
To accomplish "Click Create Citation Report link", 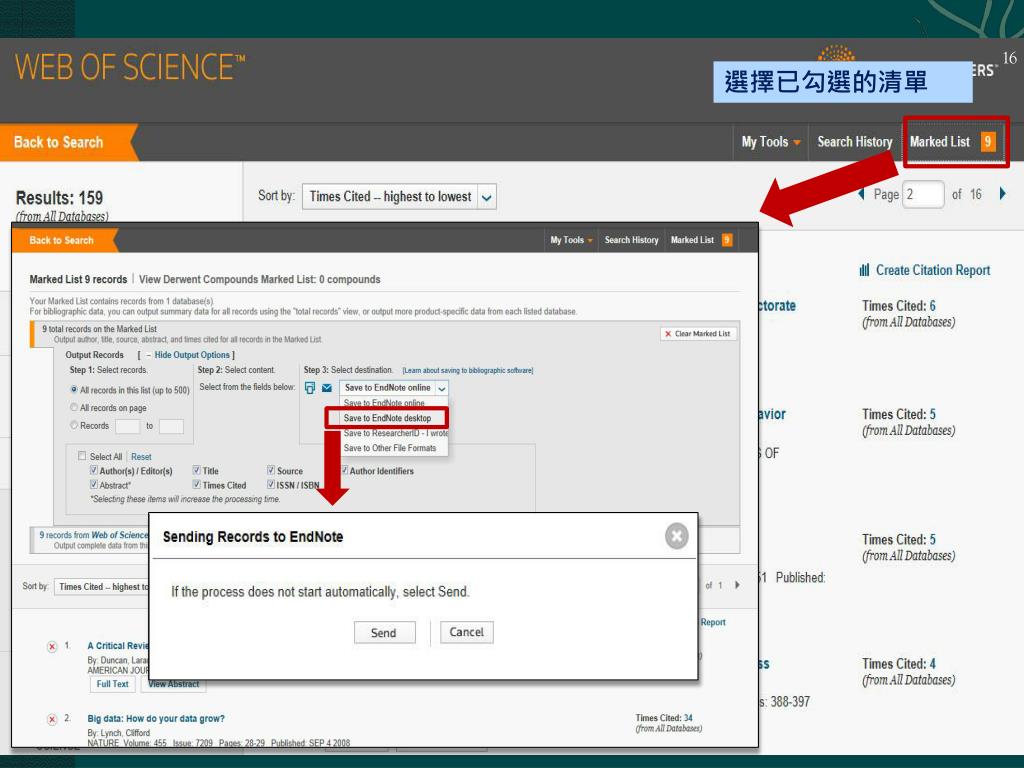I will point(925,270).
